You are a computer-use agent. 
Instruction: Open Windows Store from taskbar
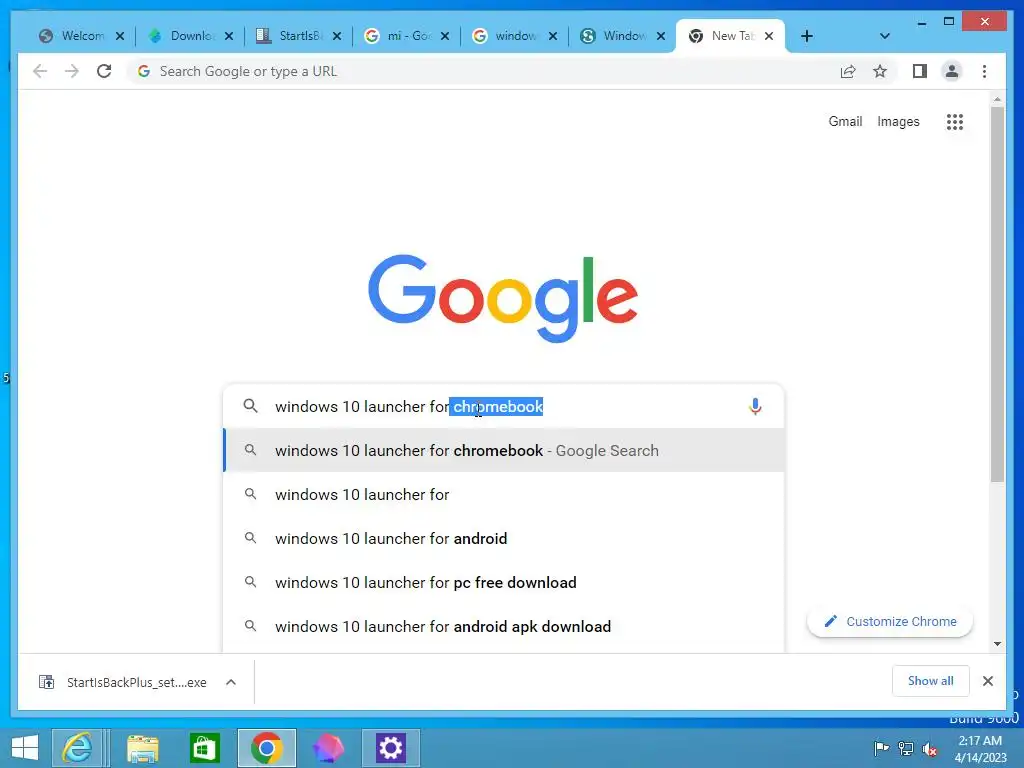click(x=204, y=748)
